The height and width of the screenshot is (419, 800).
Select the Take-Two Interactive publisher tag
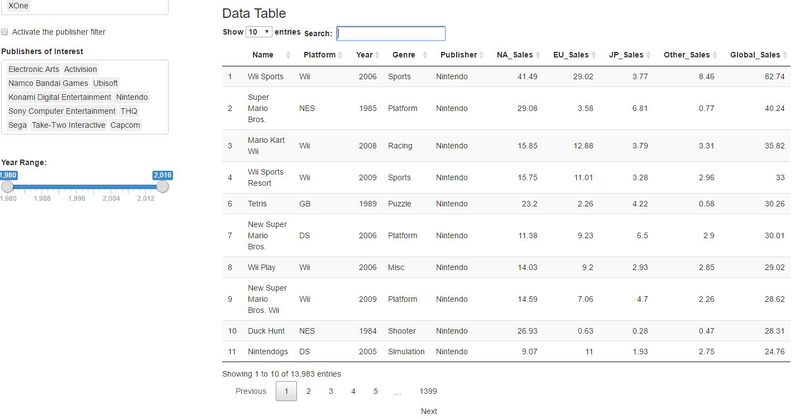point(68,125)
